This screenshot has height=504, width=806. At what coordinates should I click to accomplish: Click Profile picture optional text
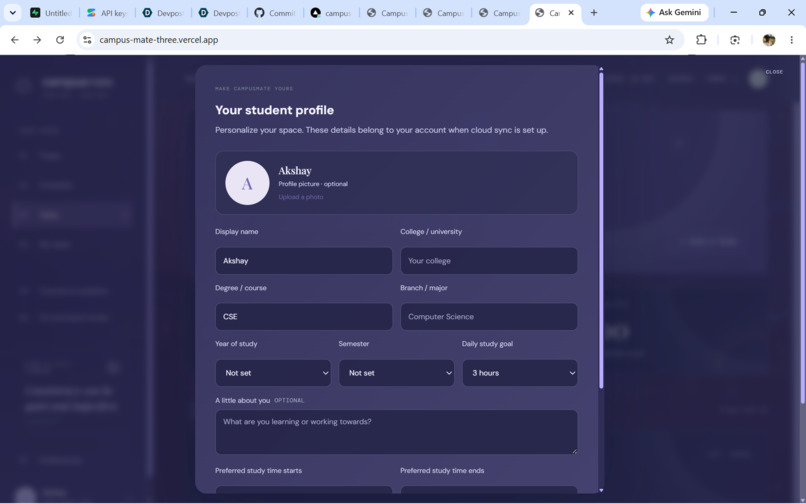click(313, 184)
